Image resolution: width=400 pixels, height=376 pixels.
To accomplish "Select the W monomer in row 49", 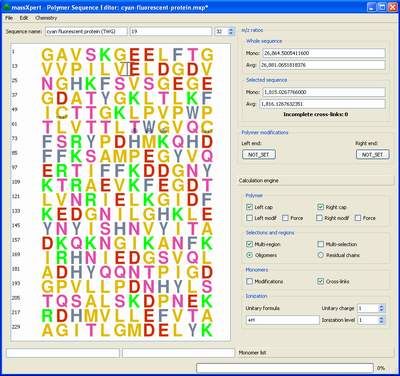I will 192,113.
